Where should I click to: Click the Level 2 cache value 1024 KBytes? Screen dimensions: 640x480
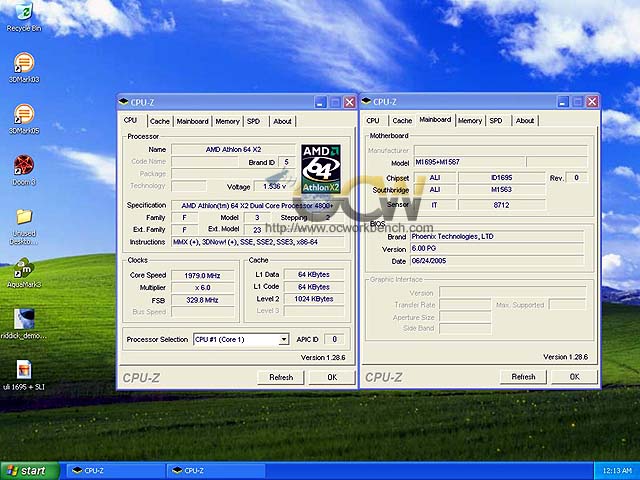[x=314, y=299]
